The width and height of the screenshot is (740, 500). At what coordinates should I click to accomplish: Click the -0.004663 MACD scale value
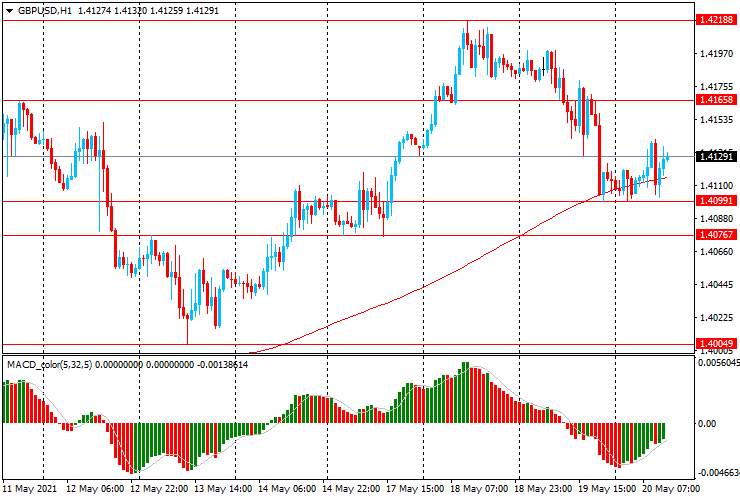pyautogui.click(x=719, y=473)
